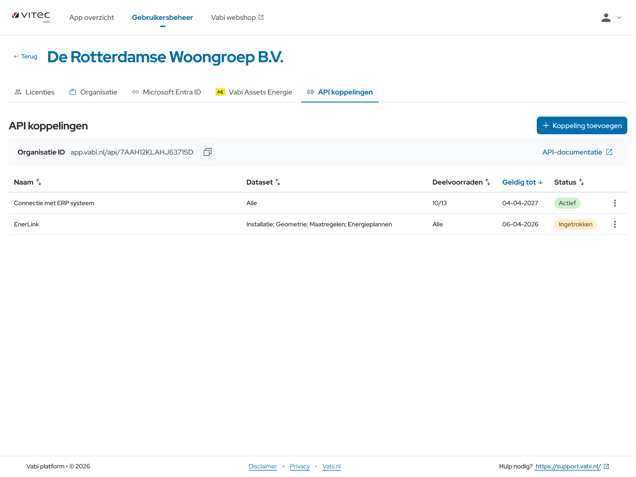Go to App overzicht

coord(91,17)
